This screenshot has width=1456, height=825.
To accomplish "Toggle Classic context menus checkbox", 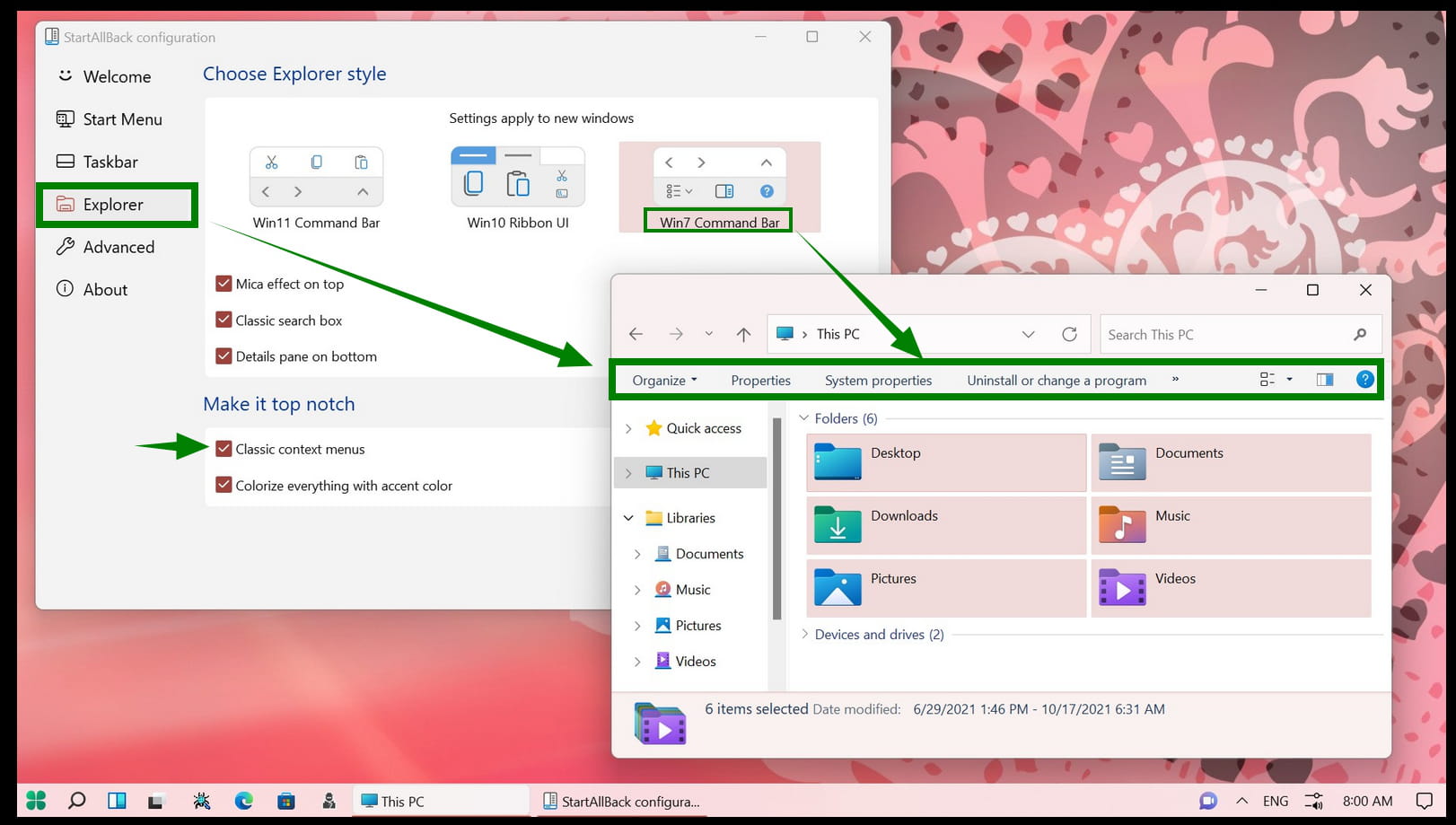I will [224, 449].
